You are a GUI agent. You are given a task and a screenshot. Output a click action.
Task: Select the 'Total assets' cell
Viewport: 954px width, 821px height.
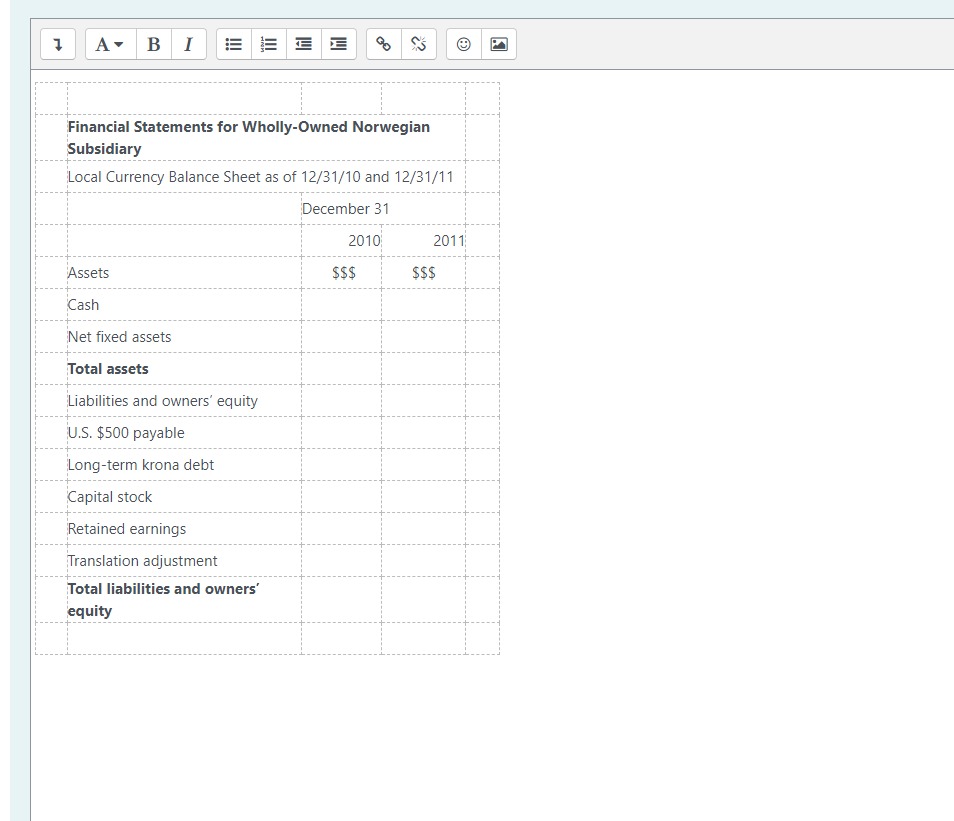(108, 368)
